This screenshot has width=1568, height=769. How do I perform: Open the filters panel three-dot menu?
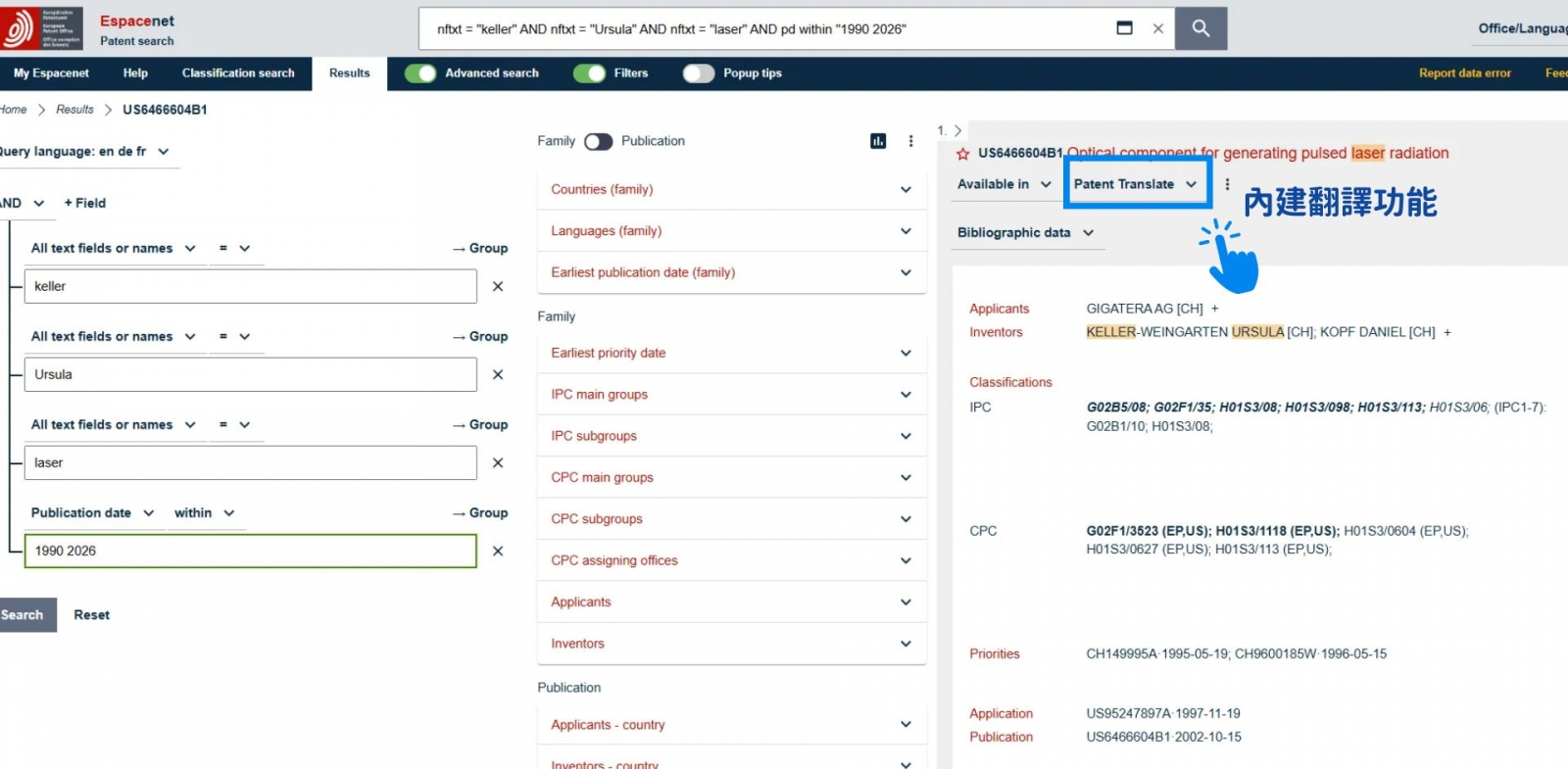910,141
